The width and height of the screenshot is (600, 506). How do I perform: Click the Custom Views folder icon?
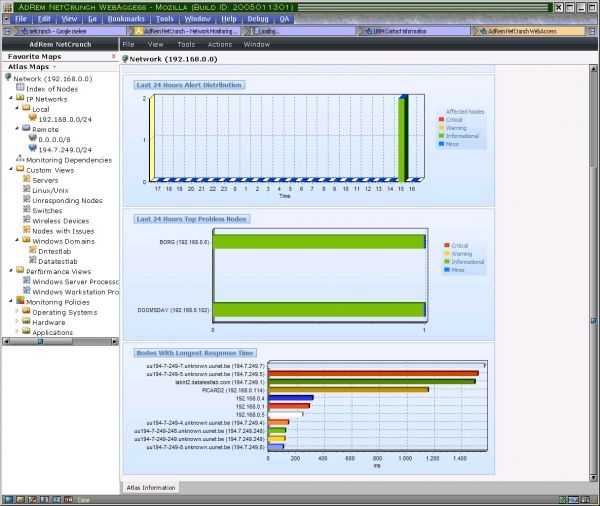20,169
